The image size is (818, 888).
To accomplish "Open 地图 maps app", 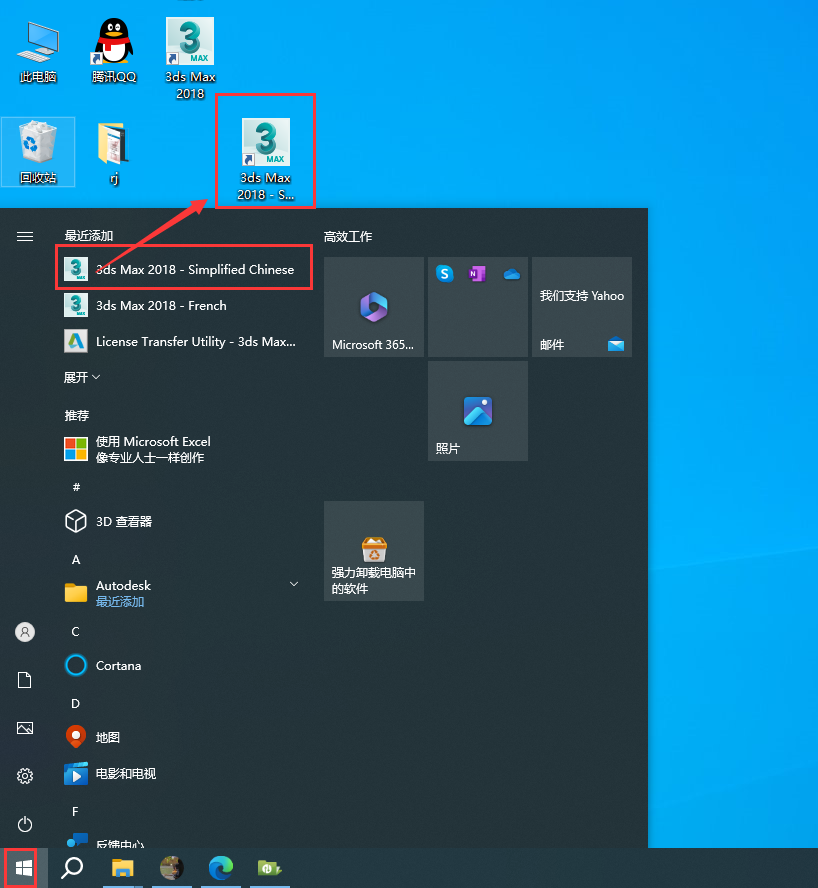I will coord(184,737).
